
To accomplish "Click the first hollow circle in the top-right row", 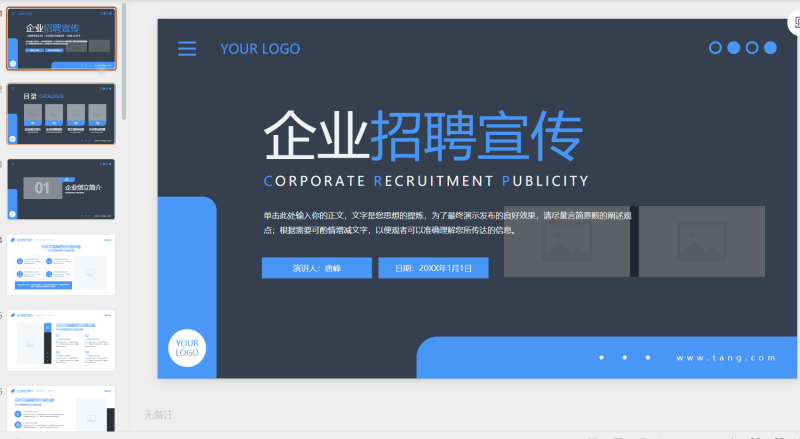I will point(715,47).
